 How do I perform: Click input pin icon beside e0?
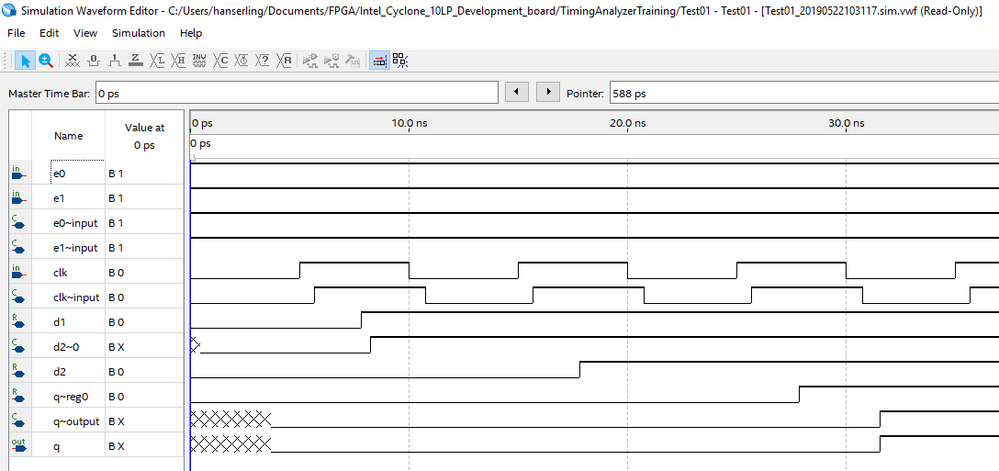pos(18,173)
